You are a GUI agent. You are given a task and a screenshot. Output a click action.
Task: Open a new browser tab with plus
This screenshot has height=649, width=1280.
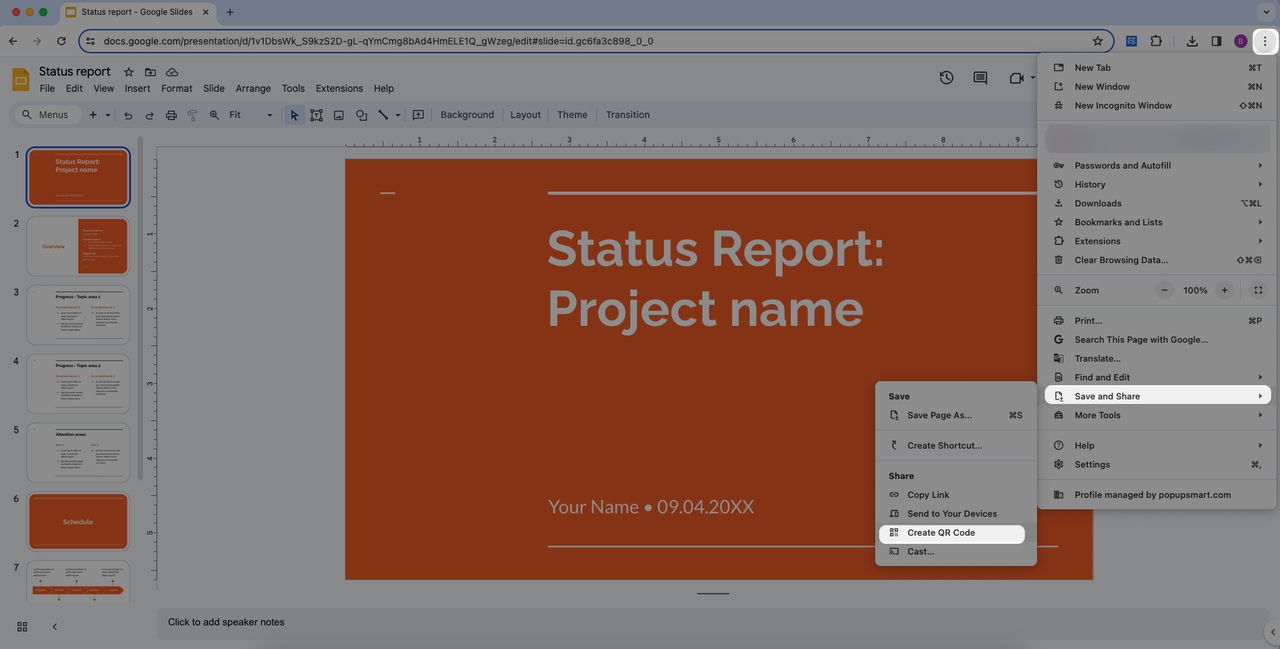tap(230, 12)
